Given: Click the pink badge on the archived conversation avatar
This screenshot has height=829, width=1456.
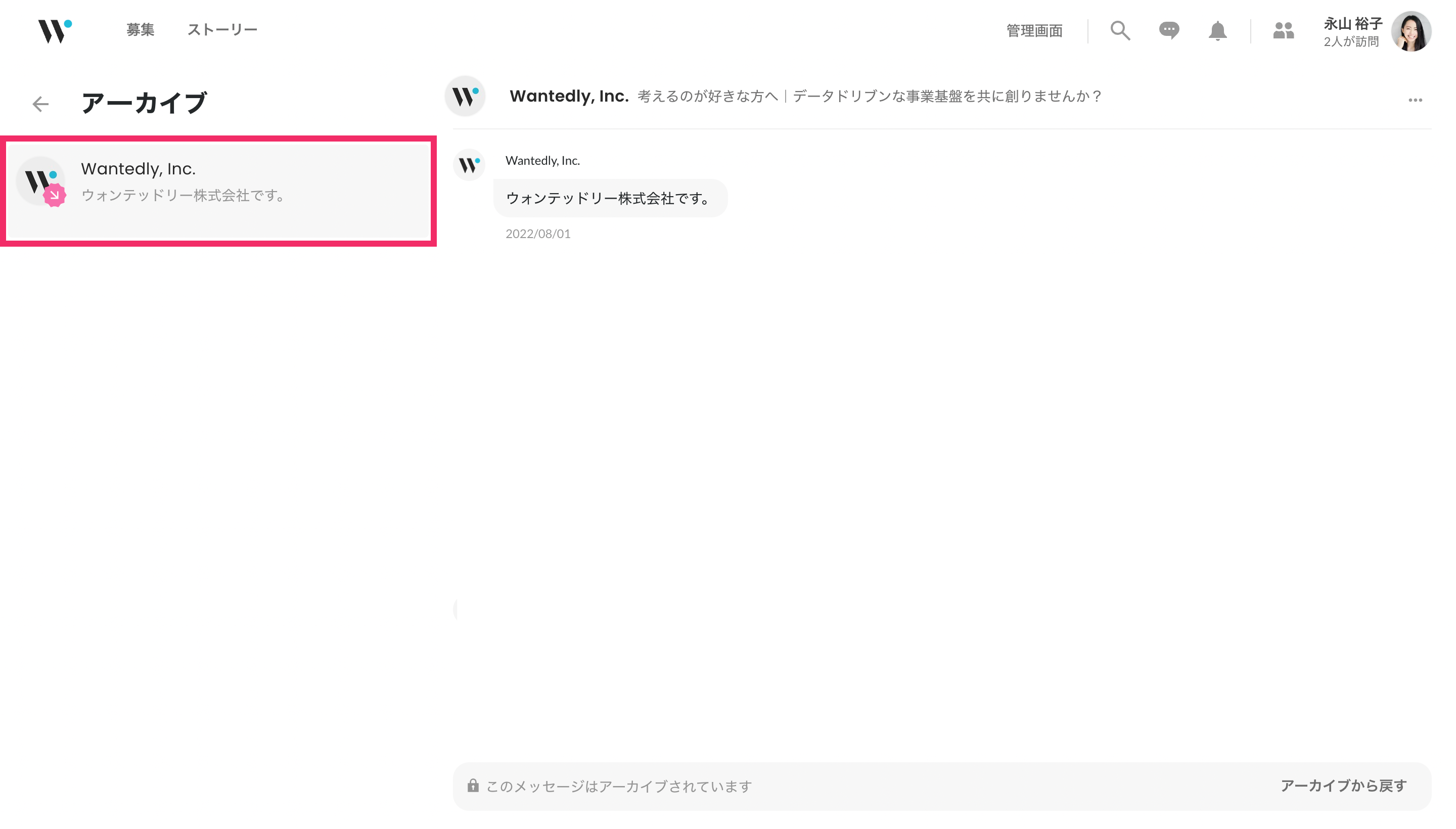Looking at the screenshot, I should tap(54, 196).
